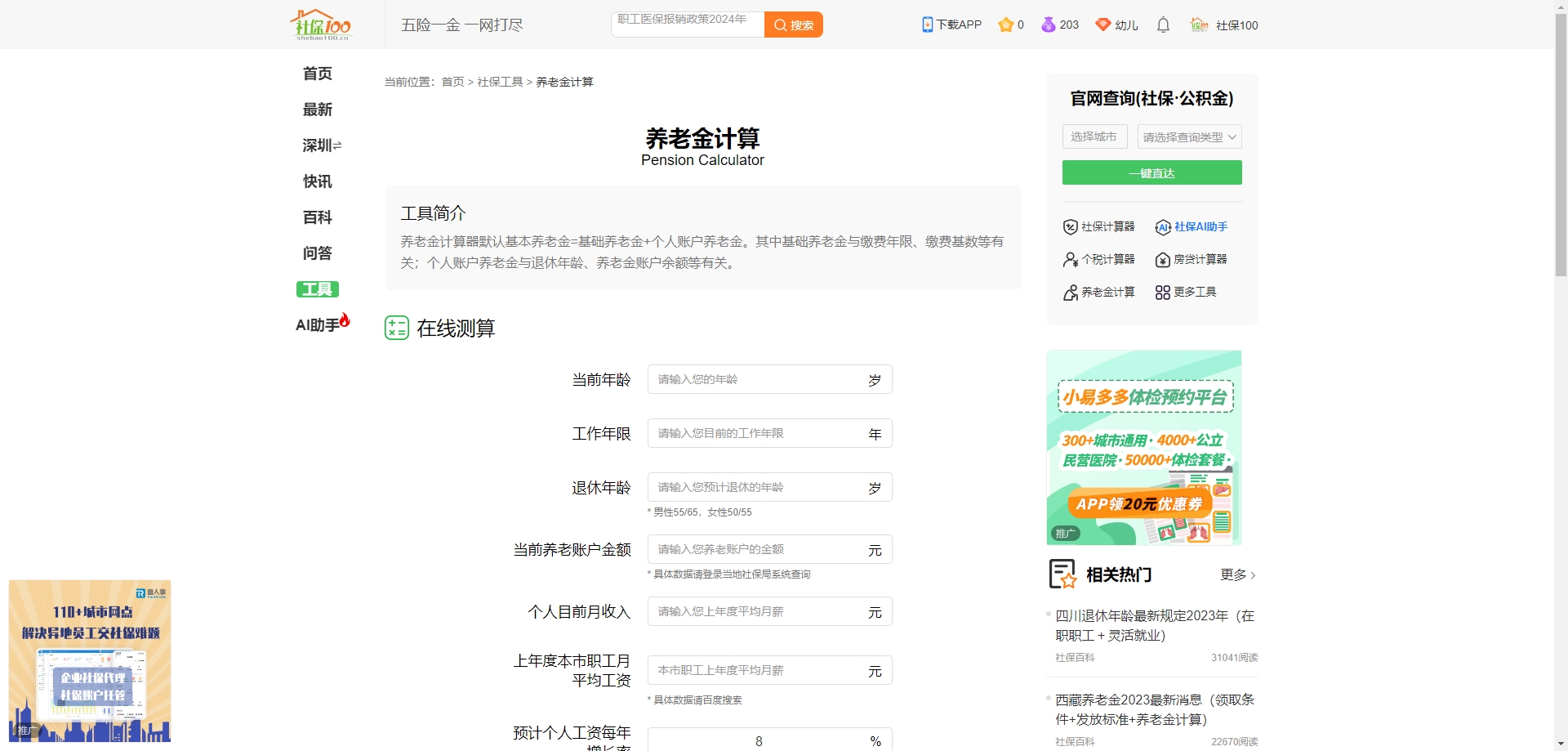Open 快讯 in the left navigation
The image size is (1568, 751).
318,181
